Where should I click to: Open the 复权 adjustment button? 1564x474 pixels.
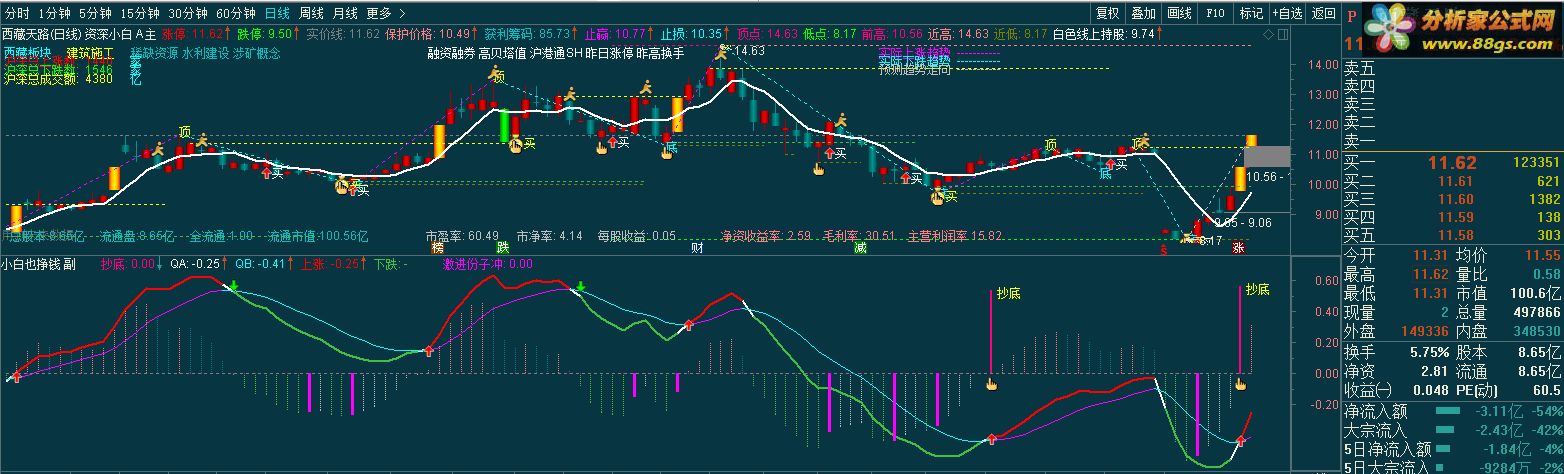click(x=1107, y=14)
